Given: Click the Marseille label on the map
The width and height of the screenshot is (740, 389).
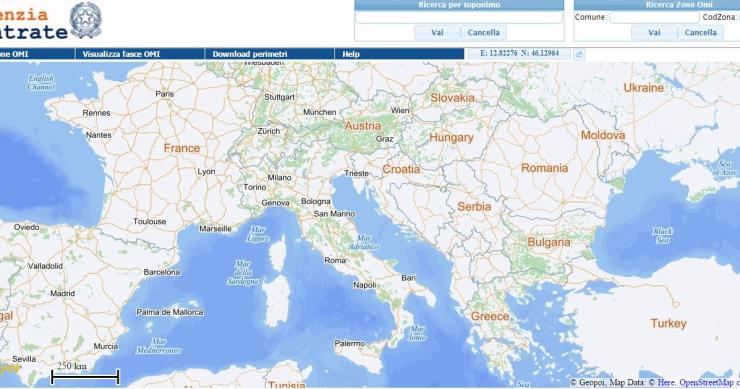Looking at the screenshot, I should (215, 229).
